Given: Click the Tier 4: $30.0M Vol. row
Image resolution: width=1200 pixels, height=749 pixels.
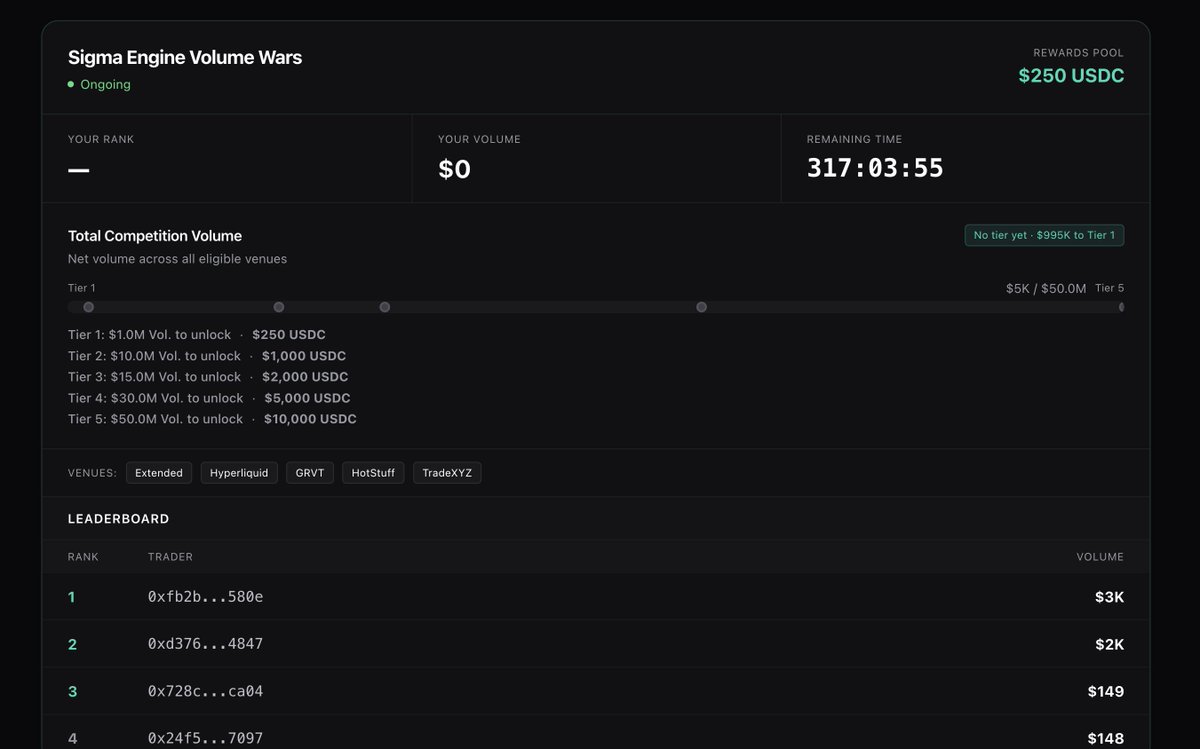Looking at the screenshot, I should 209,398.
